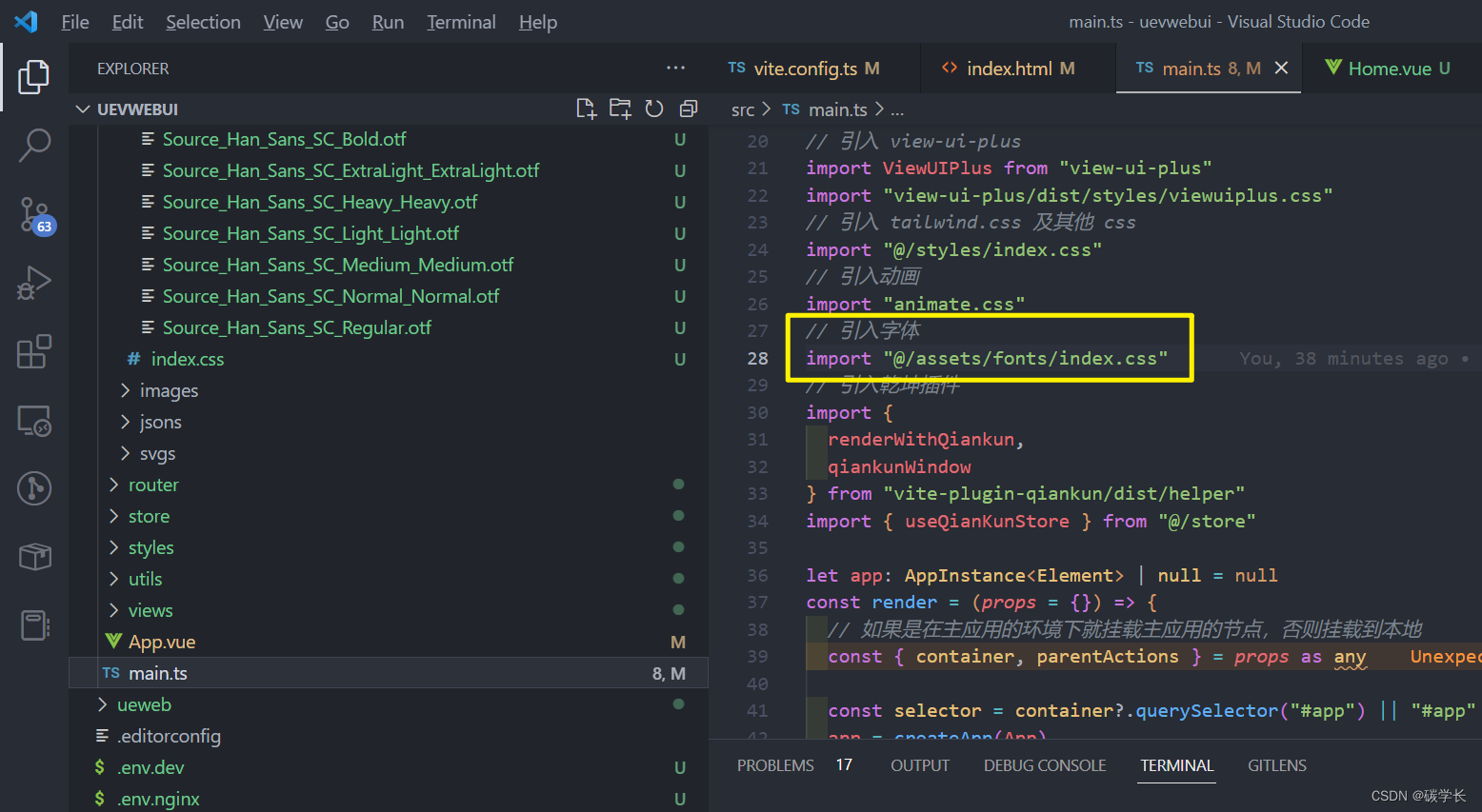The height and width of the screenshot is (812, 1482).
Task: Expand the styles folder
Action: click(x=113, y=547)
